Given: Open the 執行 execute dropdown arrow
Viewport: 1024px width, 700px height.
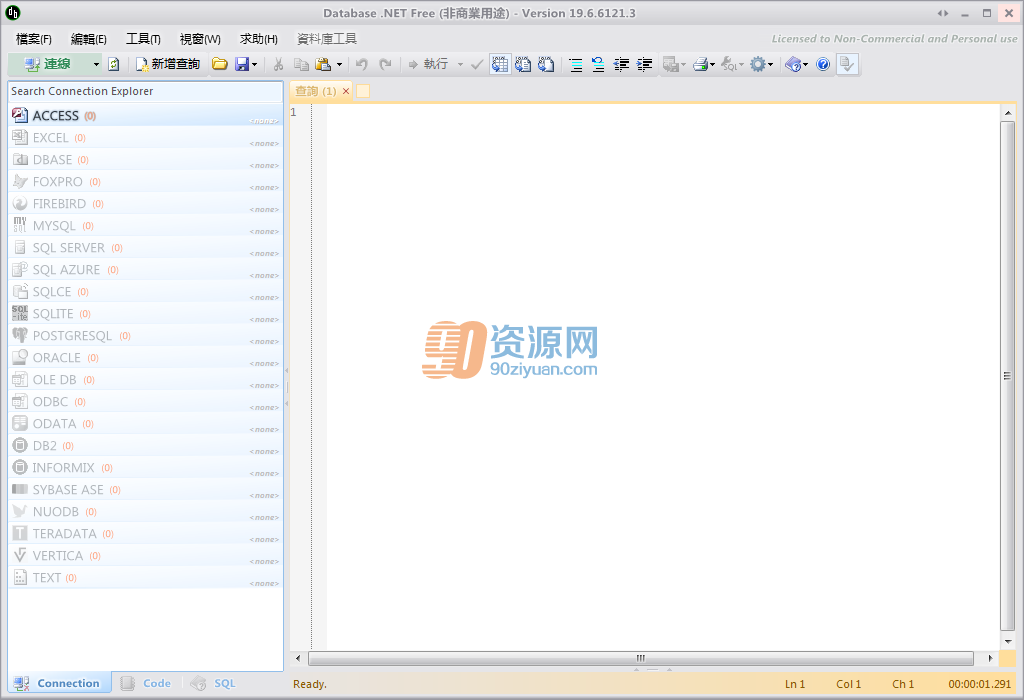Looking at the screenshot, I should 460,64.
